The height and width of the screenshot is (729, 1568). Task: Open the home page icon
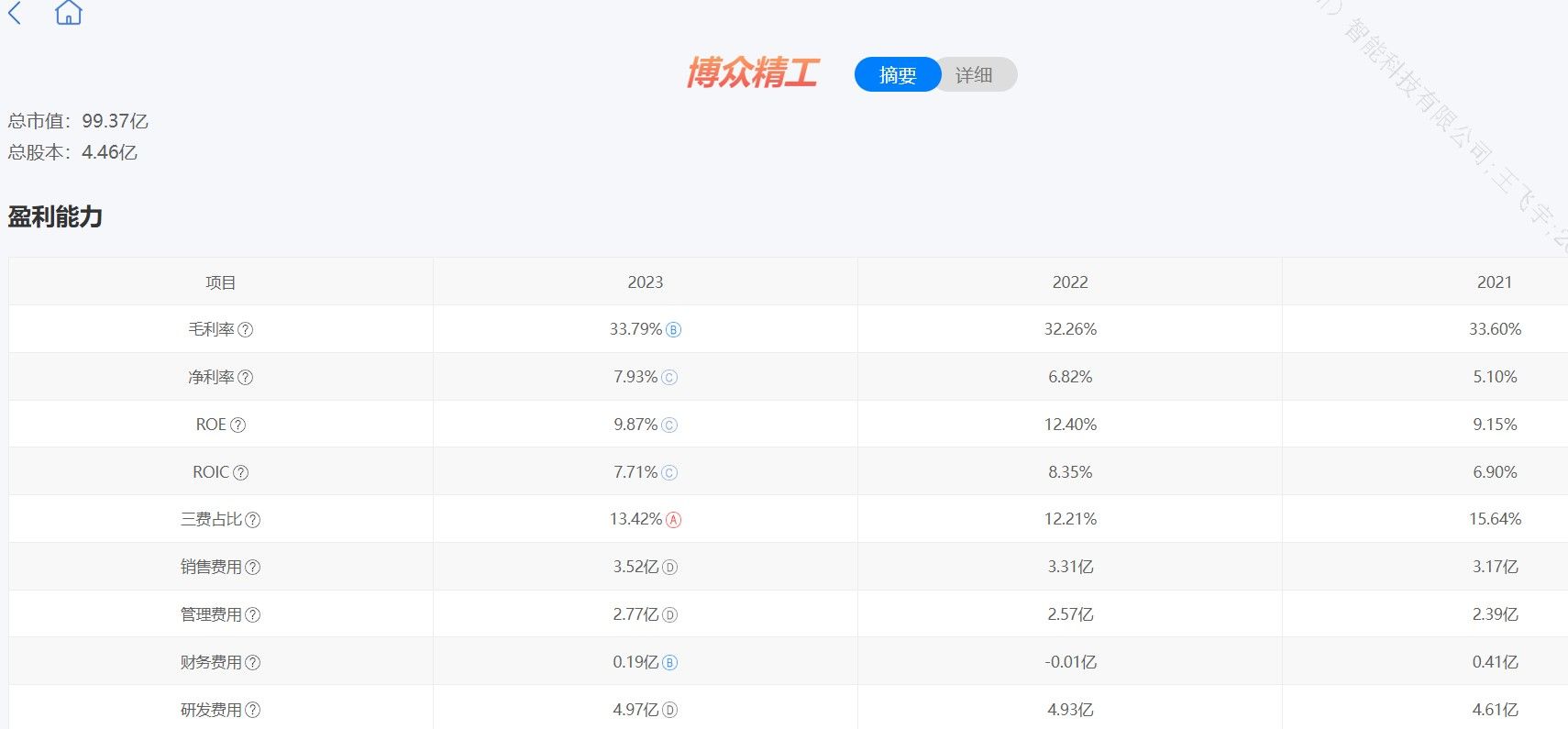click(x=69, y=12)
